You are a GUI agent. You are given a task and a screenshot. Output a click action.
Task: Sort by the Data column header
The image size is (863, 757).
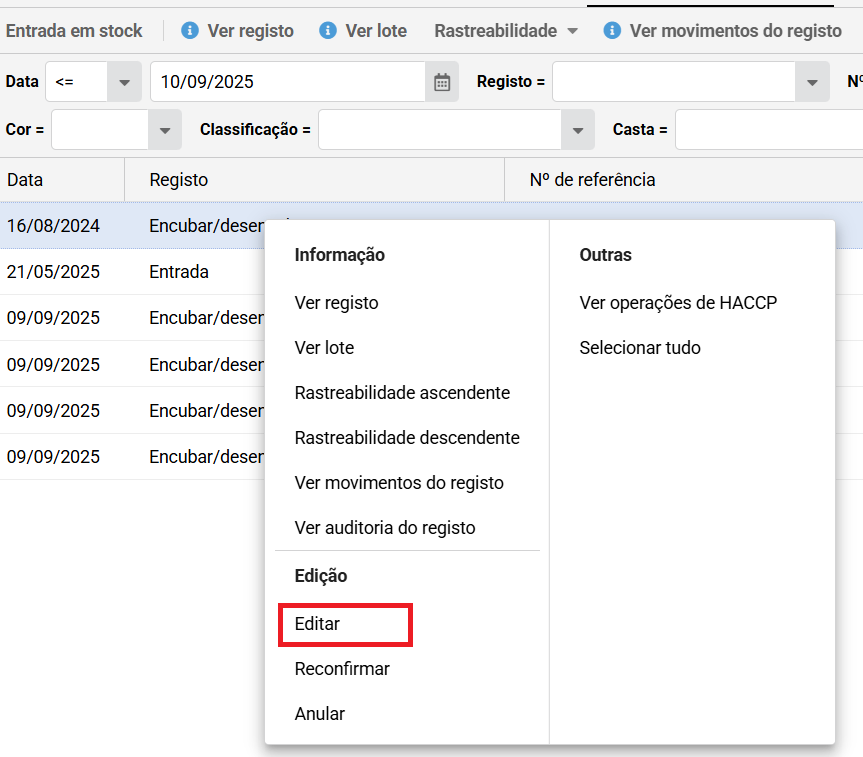[62, 180]
